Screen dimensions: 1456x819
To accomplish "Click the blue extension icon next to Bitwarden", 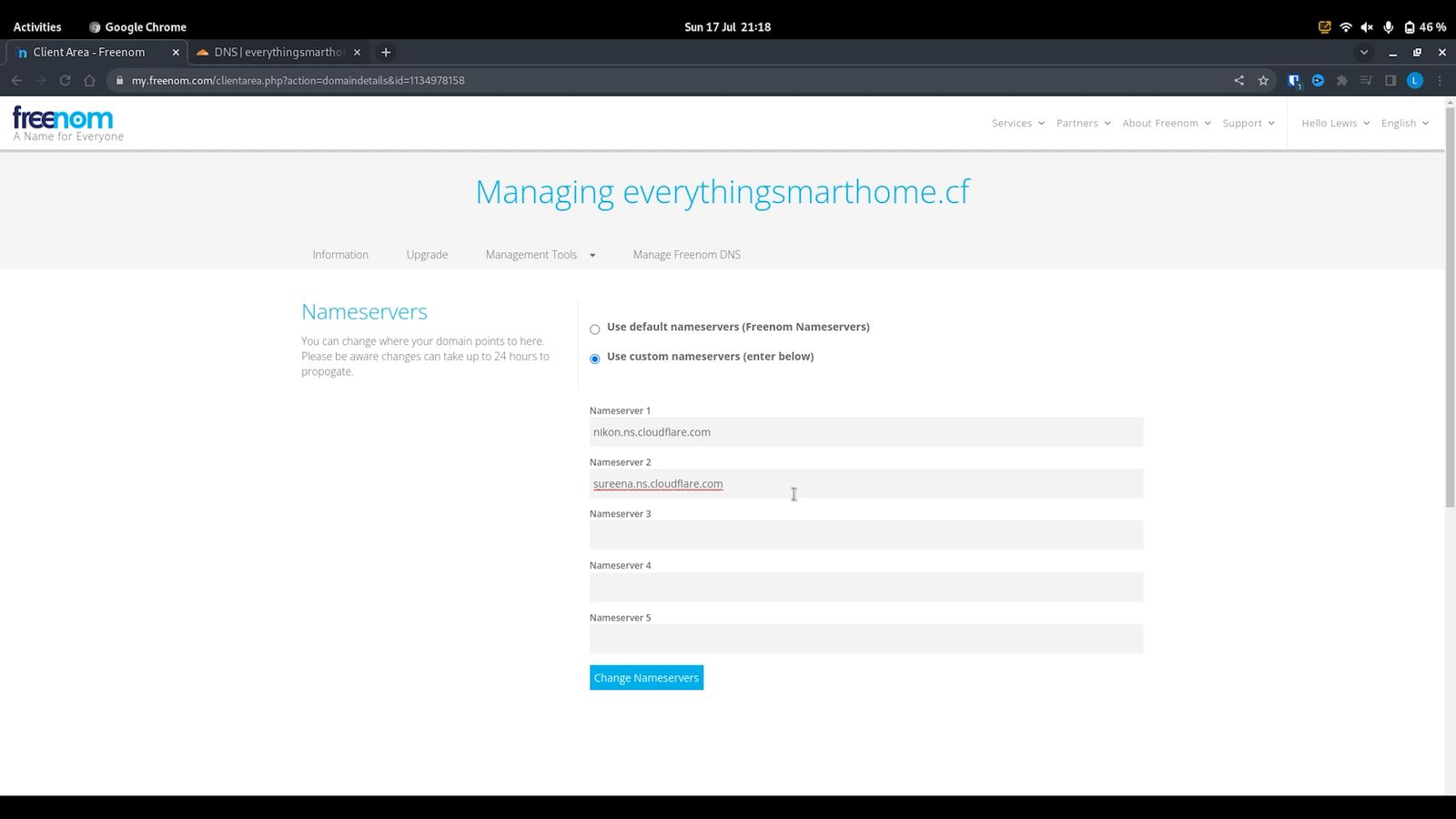I will (x=1318, y=80).
